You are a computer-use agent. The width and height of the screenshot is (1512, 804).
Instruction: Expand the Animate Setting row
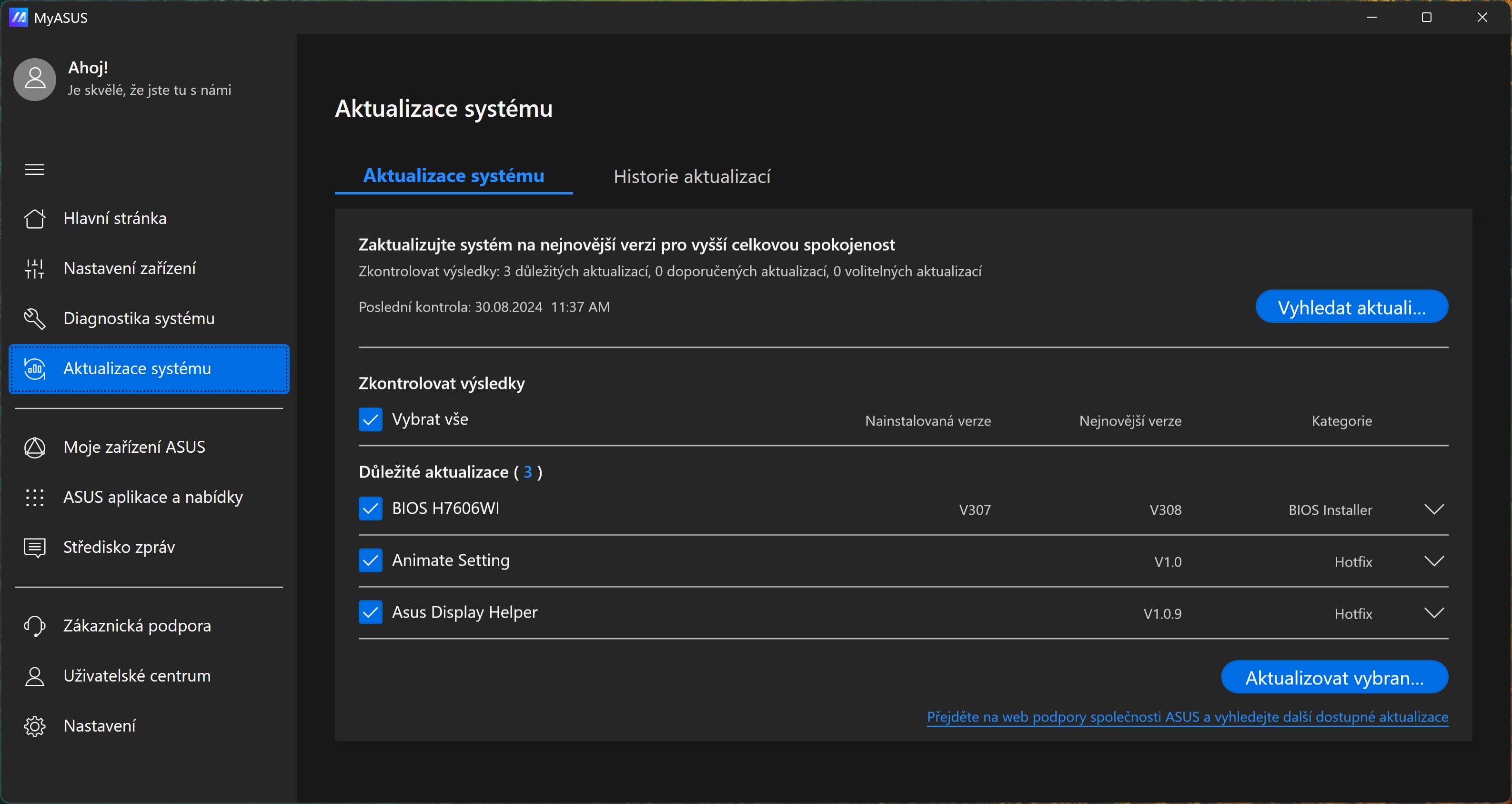pyautogui.click(x=1434, y=560)
